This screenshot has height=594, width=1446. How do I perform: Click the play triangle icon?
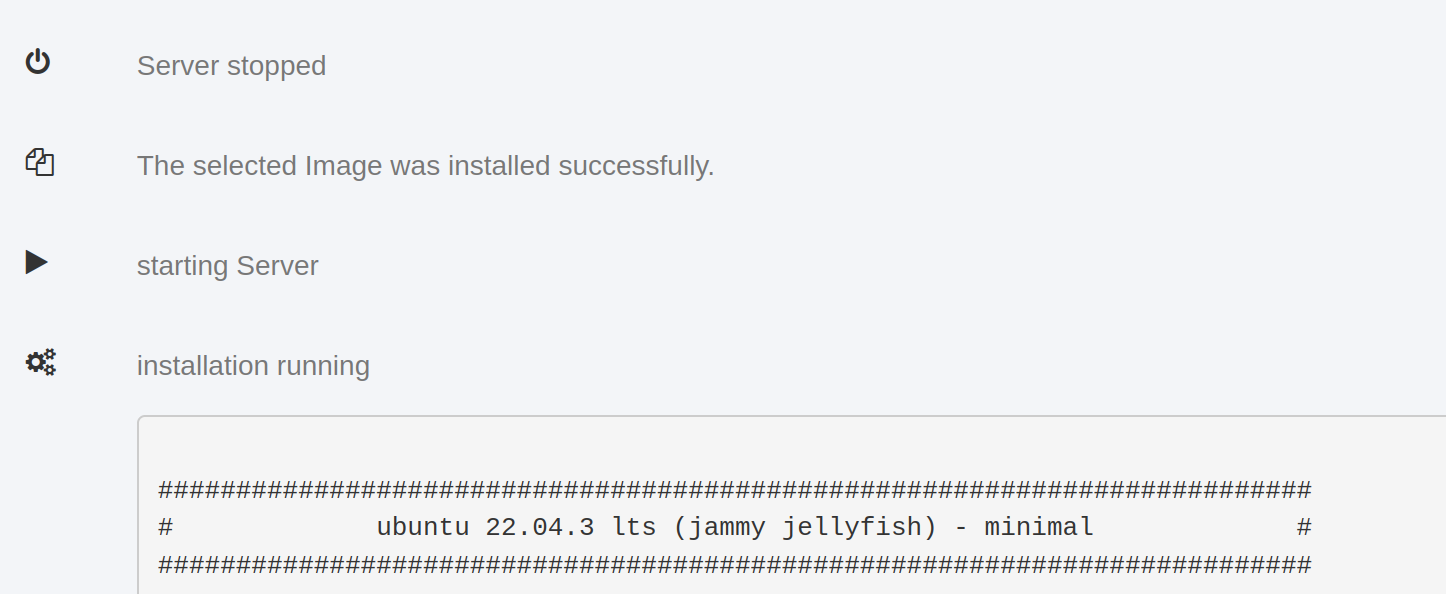tap(37, 262)
